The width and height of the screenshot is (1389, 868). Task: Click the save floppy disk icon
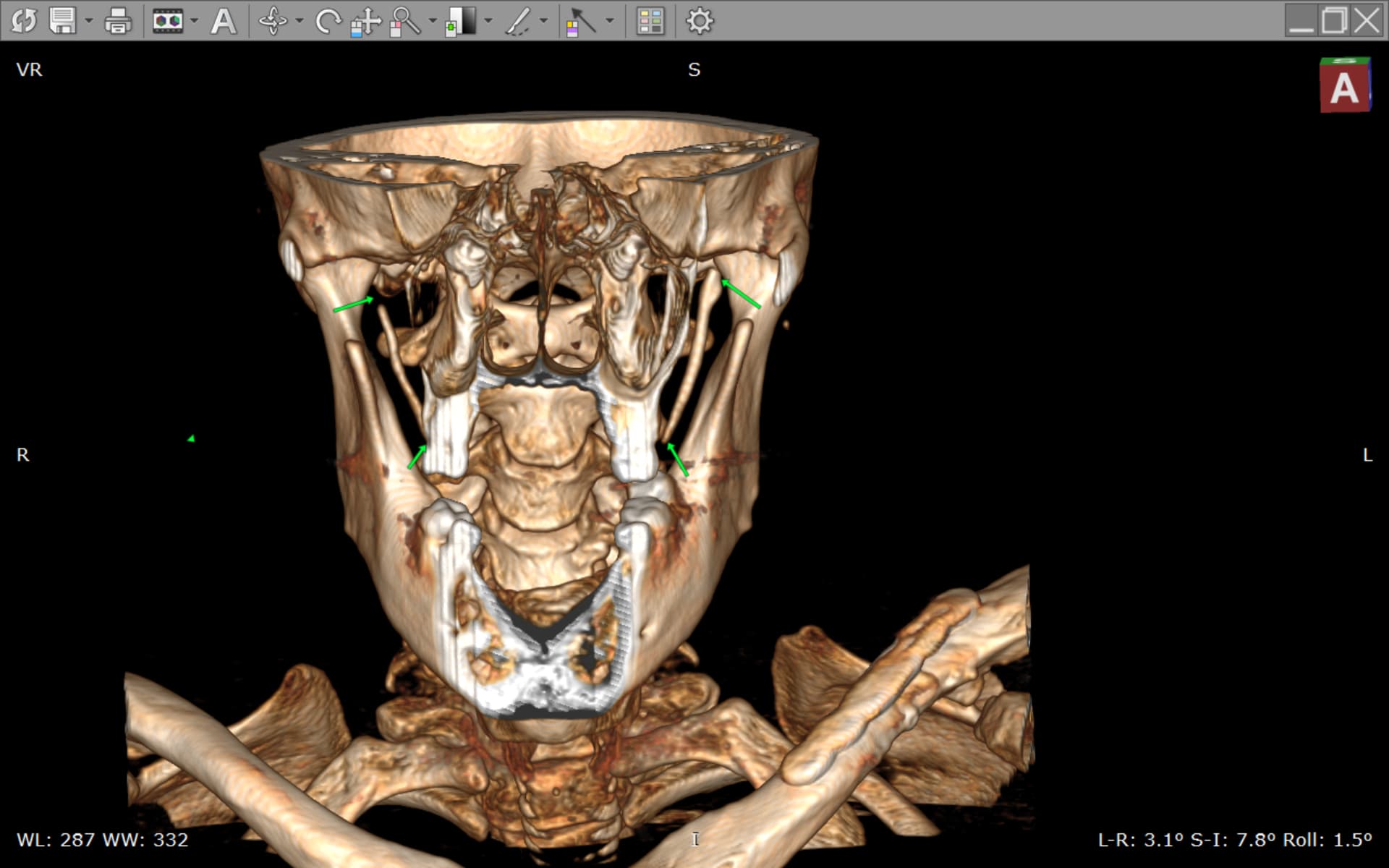[62, 21]
